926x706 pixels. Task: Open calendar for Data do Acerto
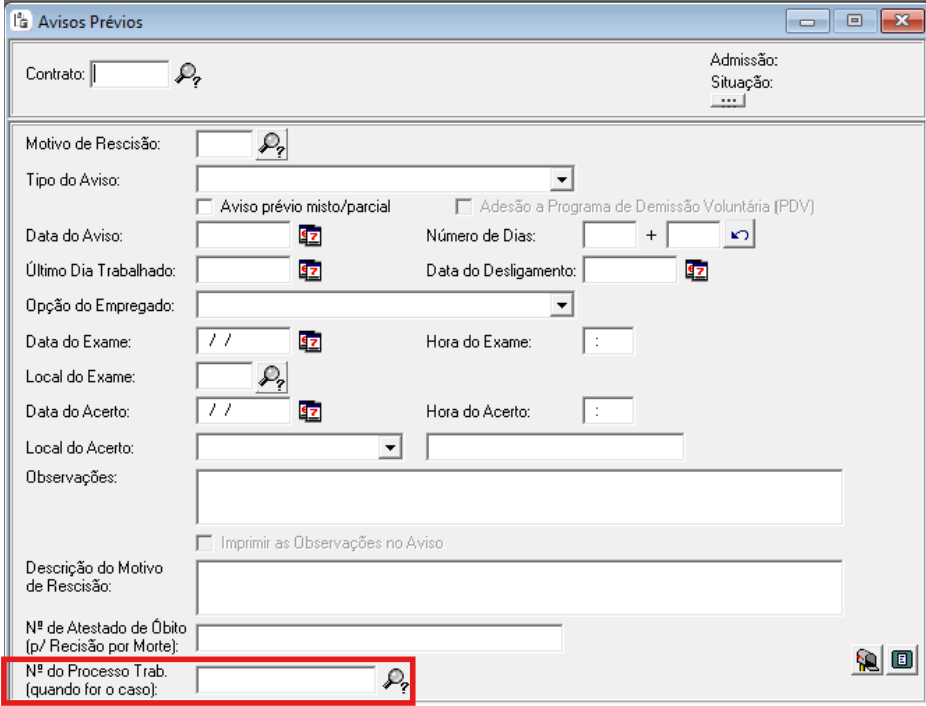pyautogui.click(x=310, y=411)
